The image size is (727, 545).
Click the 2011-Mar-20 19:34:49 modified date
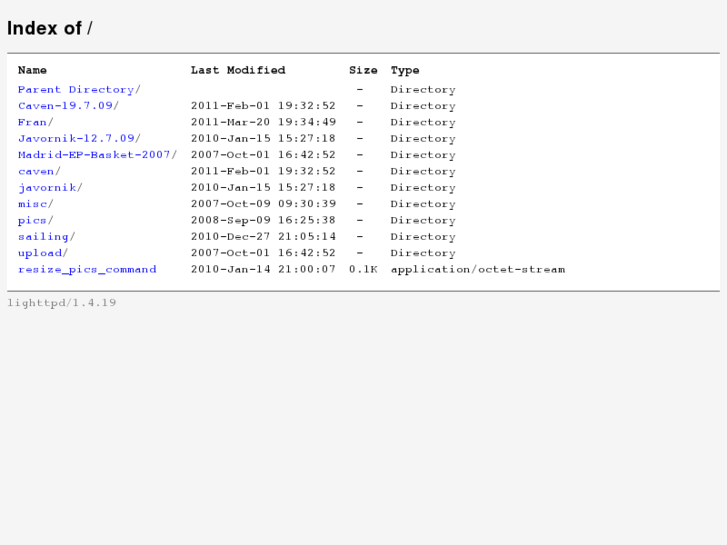coord(263,122)
